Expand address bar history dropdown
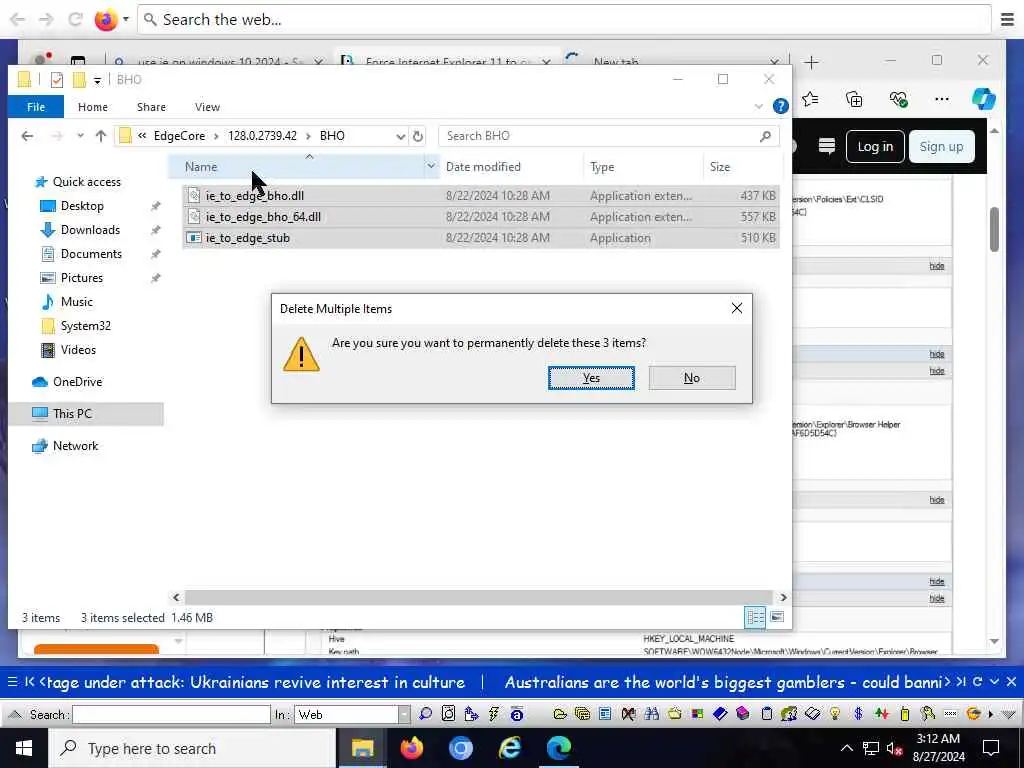The image size is (1024, 768). pos(400,136)
